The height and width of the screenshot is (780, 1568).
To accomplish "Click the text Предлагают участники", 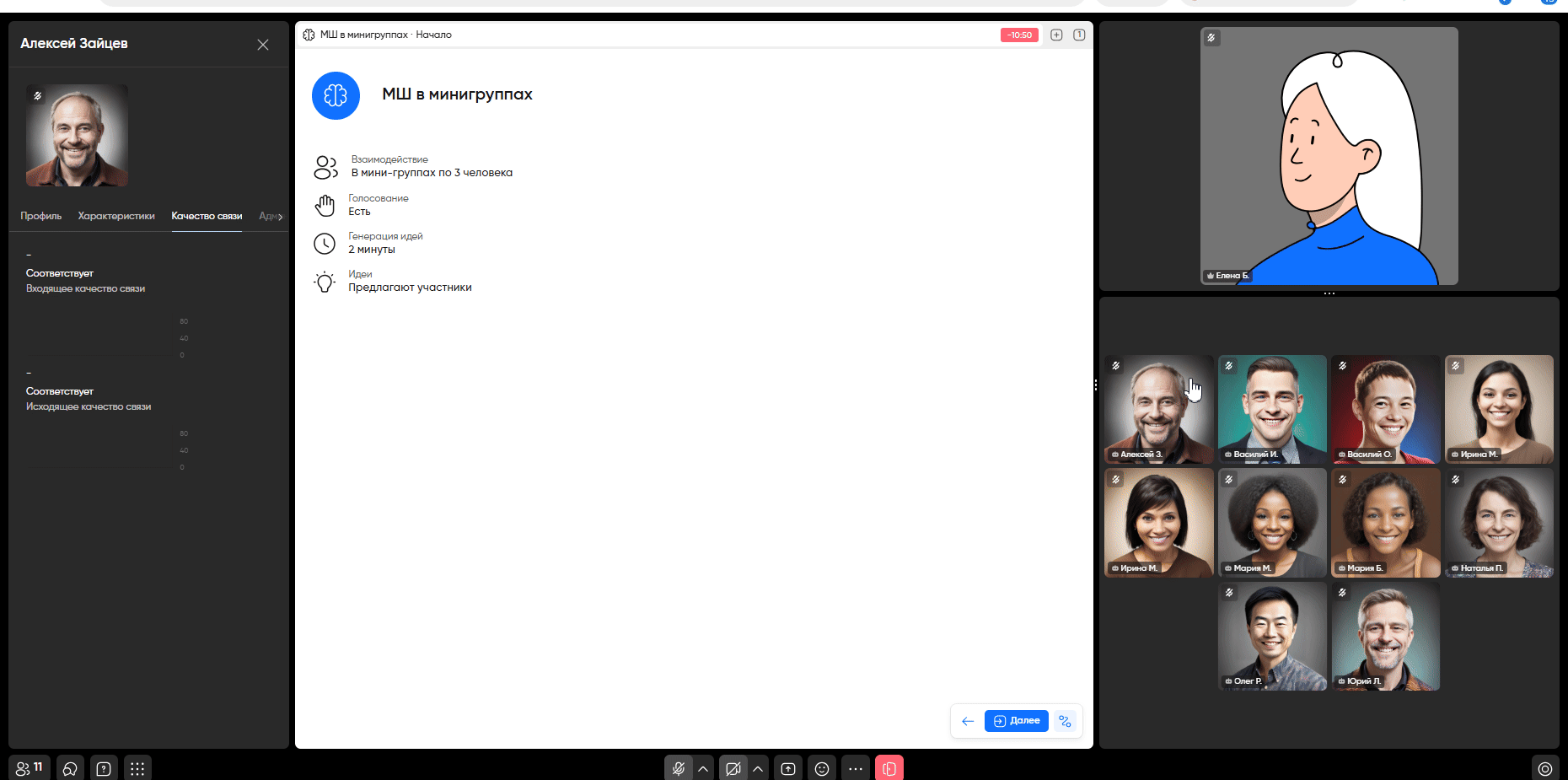I will pyautogui.click(x=410, y=288).
